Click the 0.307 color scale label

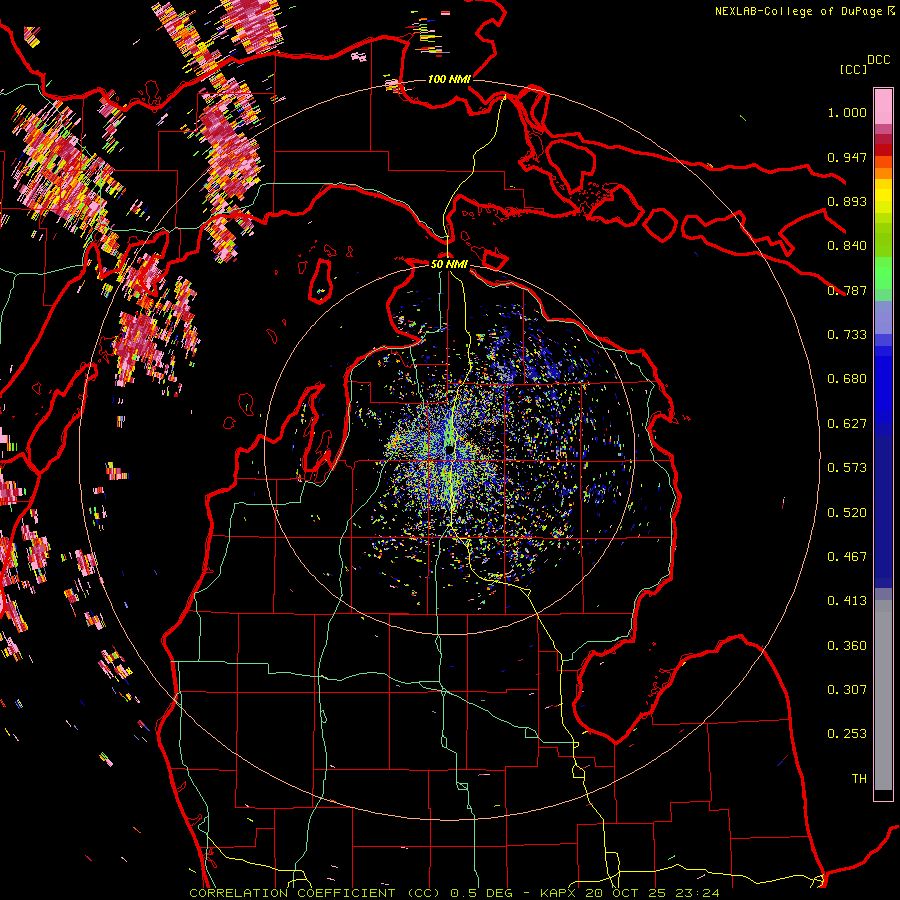click(x=847, y=690)
